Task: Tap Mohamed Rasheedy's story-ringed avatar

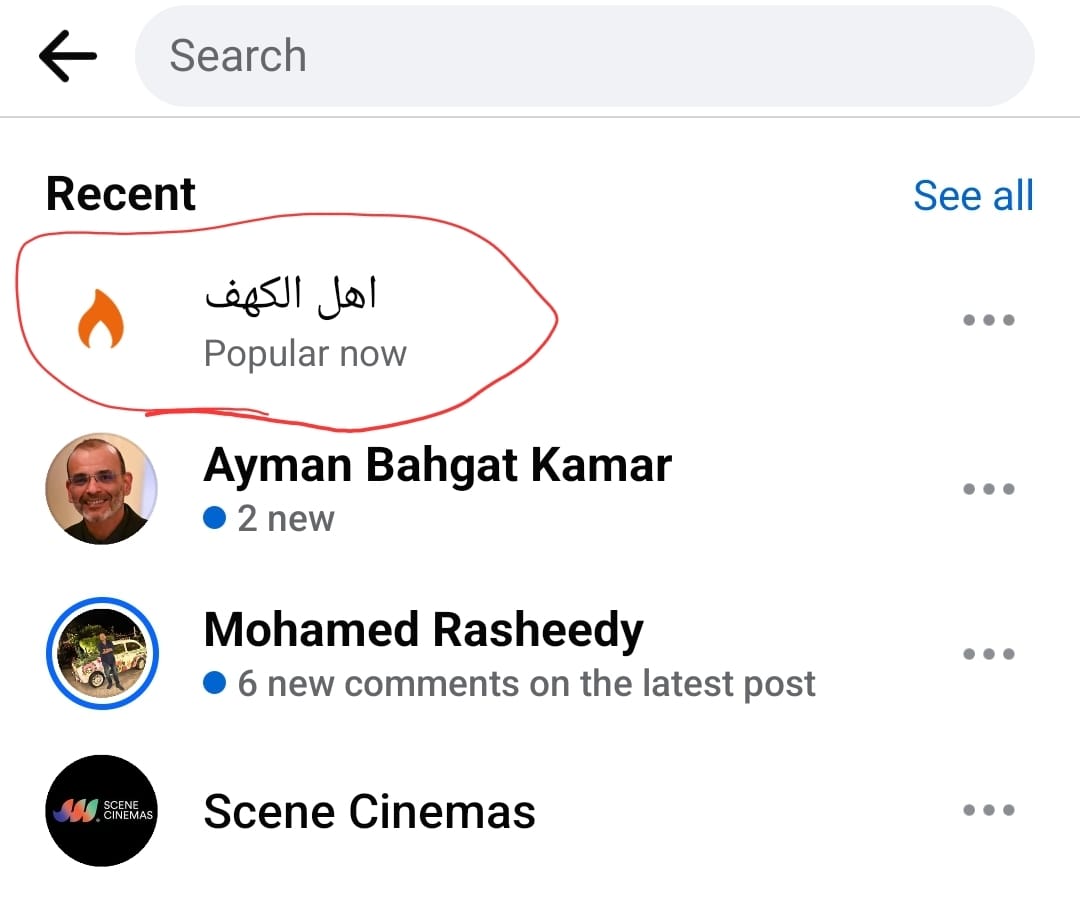Action: (101, 654)
